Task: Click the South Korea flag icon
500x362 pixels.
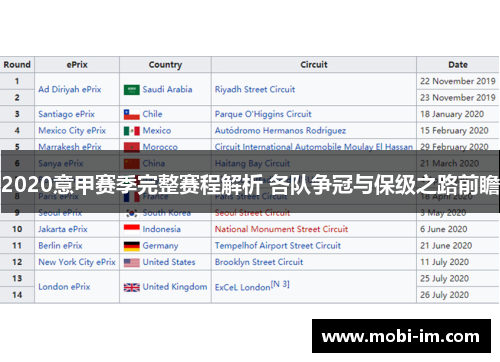Action: [x=132, y=213]
